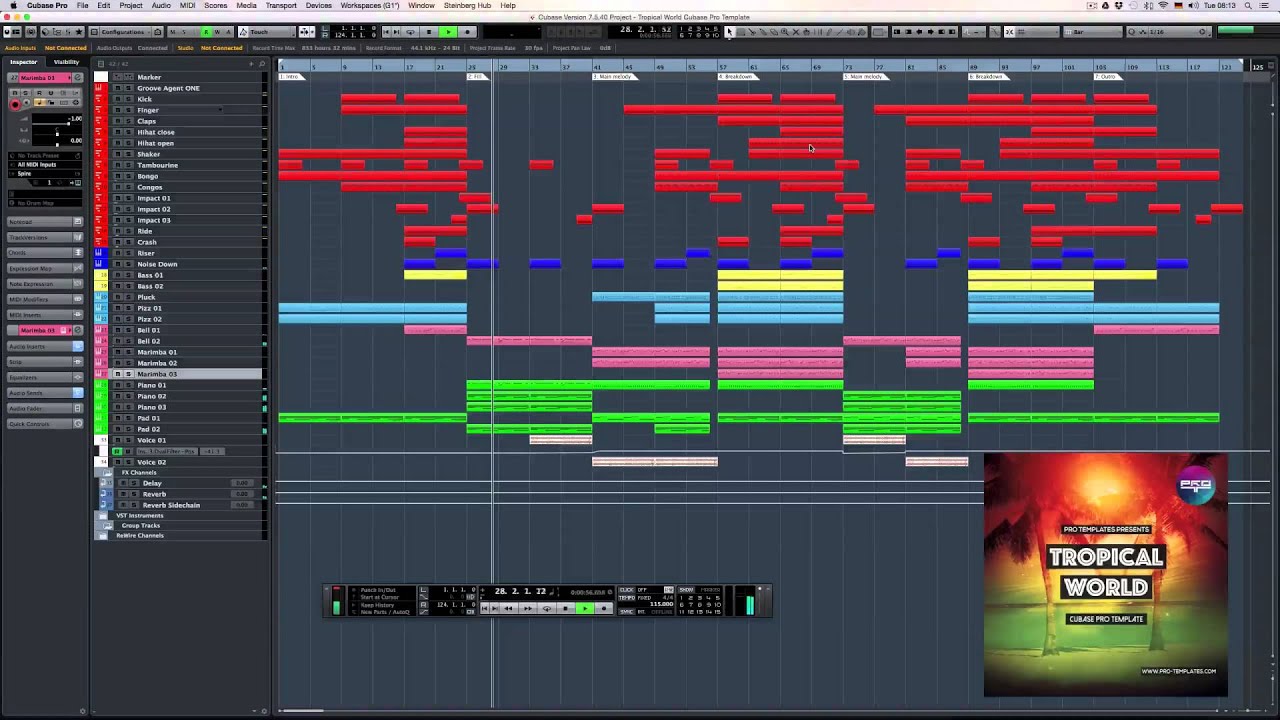Click the Tropical World template cover image
The height and width of the screenshot is (720, 1280).
tap(1105, 575)
